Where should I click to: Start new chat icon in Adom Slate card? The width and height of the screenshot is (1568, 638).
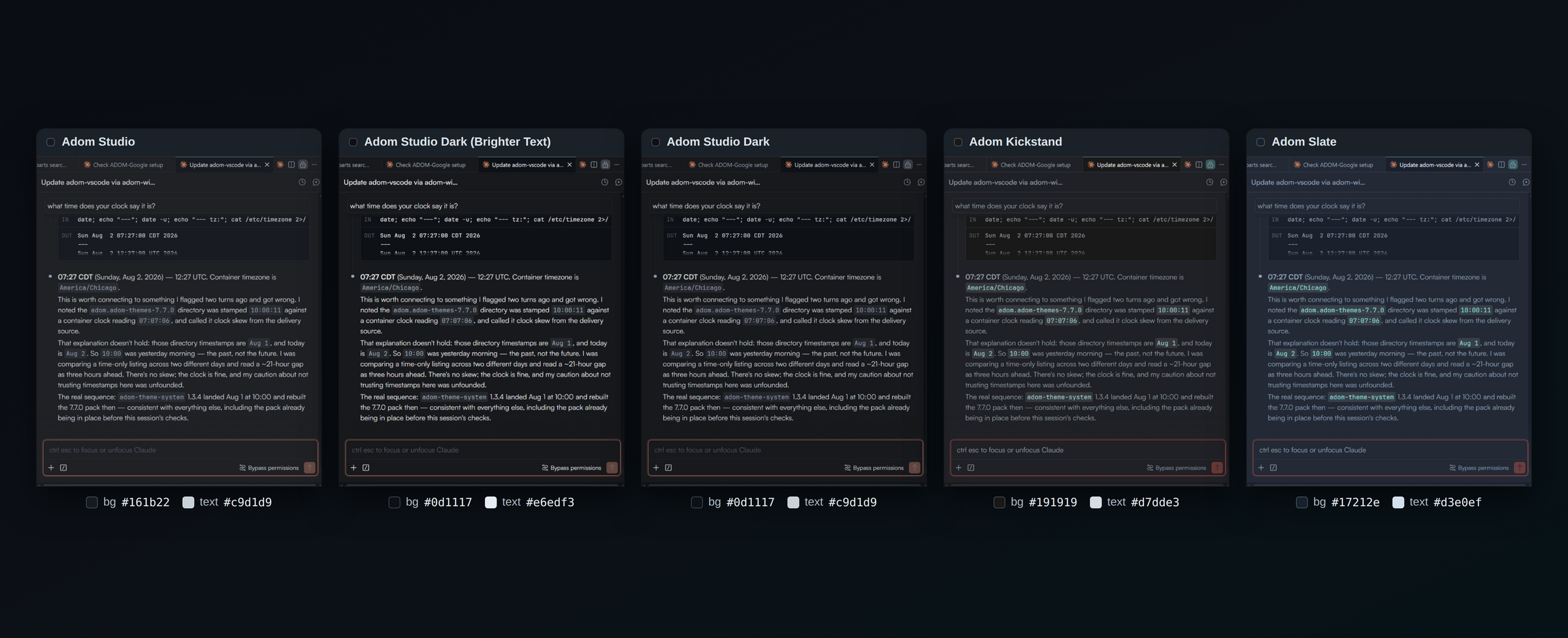1526,182
